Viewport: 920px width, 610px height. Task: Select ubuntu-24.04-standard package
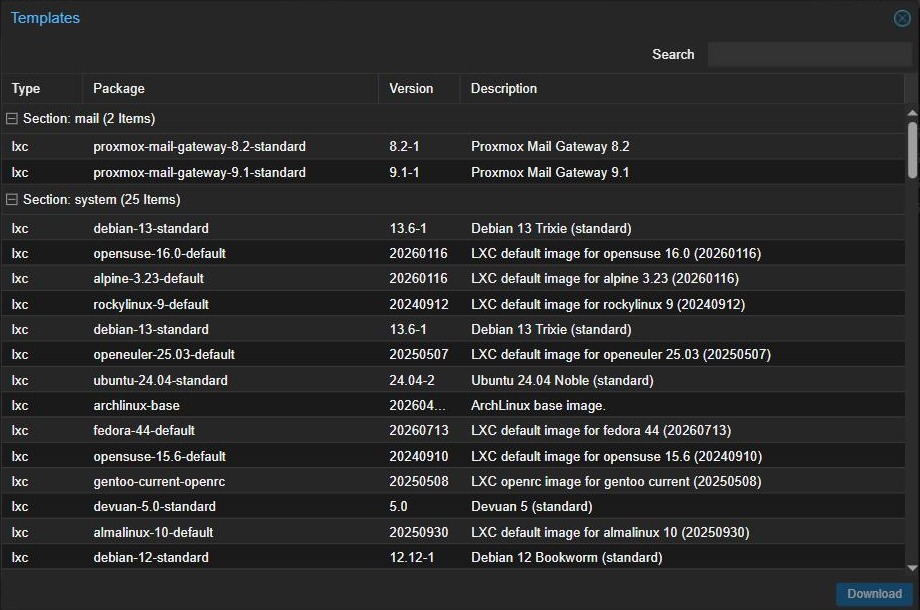pyautogui.click(x=160, y=380)
